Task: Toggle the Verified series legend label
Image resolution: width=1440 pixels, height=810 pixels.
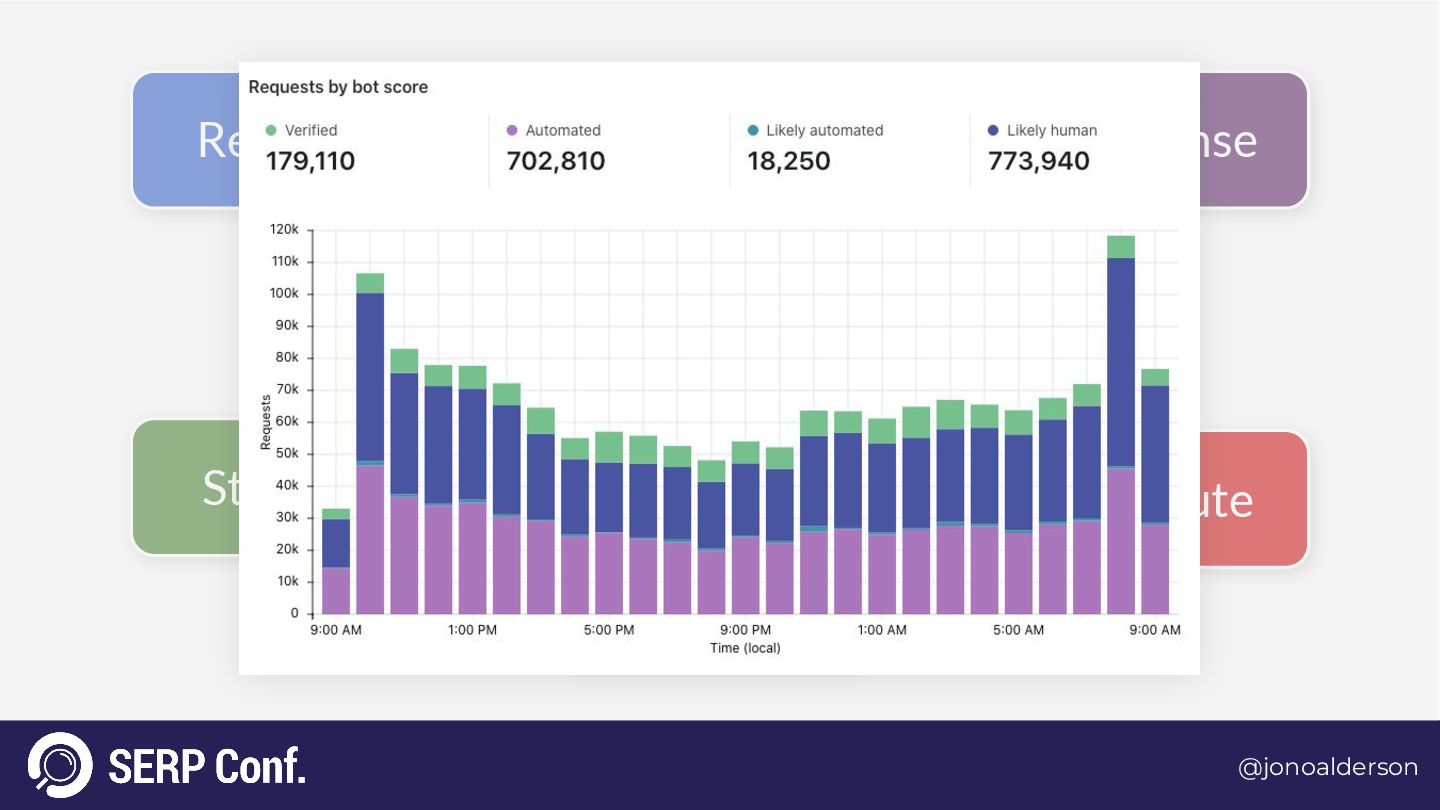Action: [311, 130]
